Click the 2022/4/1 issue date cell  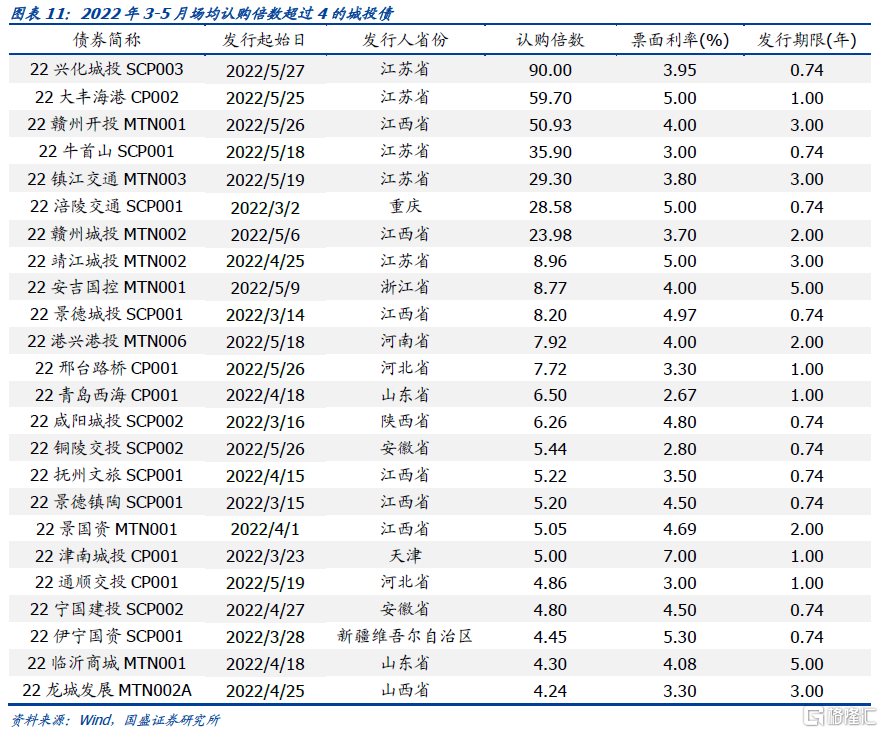coord(264,528)
